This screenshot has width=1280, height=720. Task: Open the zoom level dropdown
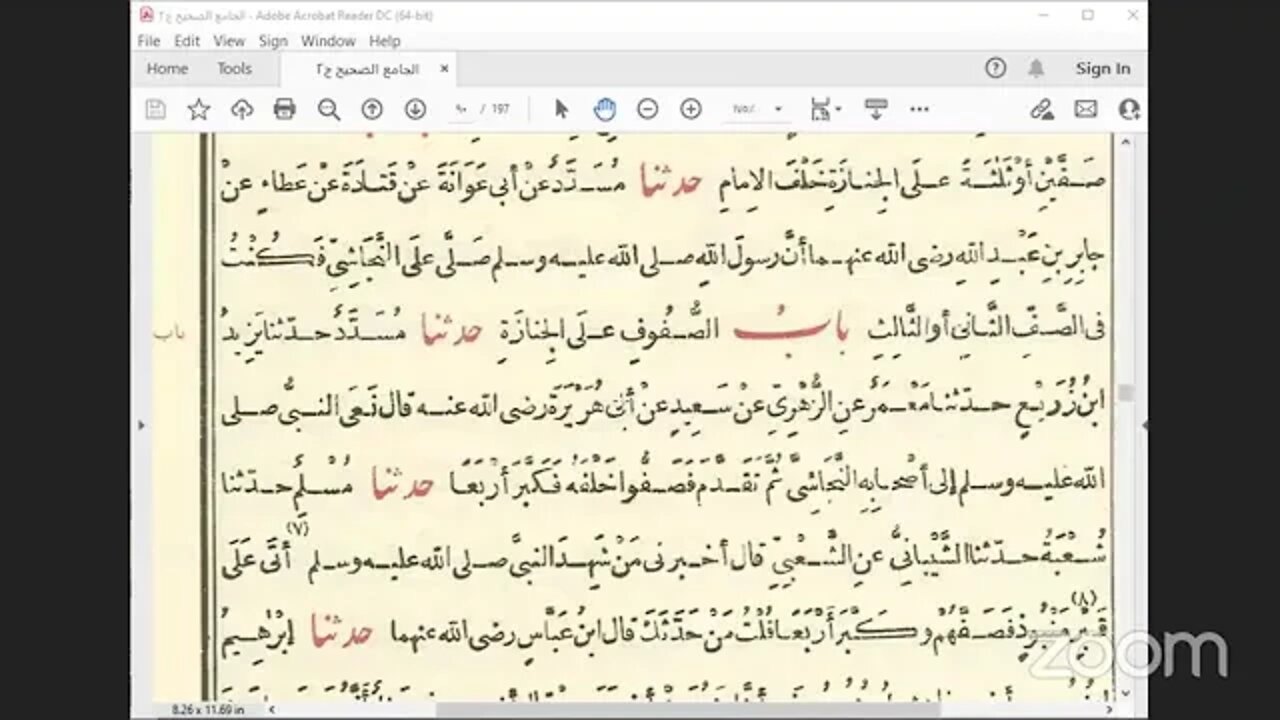coord(778,109)
